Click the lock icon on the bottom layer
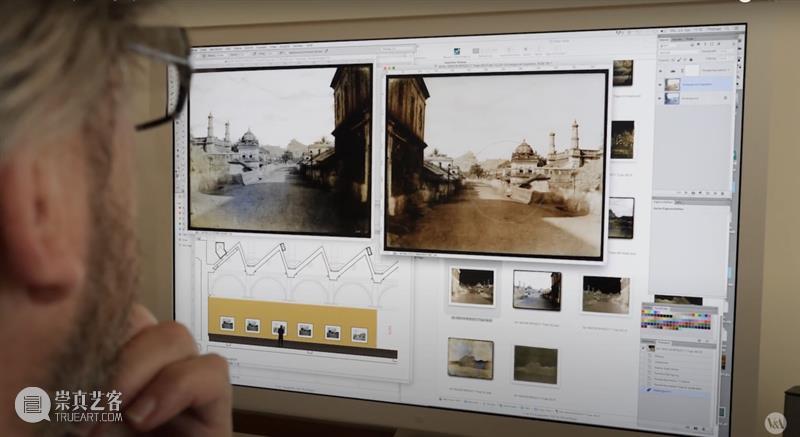800x437 pixels. [725, 98]
